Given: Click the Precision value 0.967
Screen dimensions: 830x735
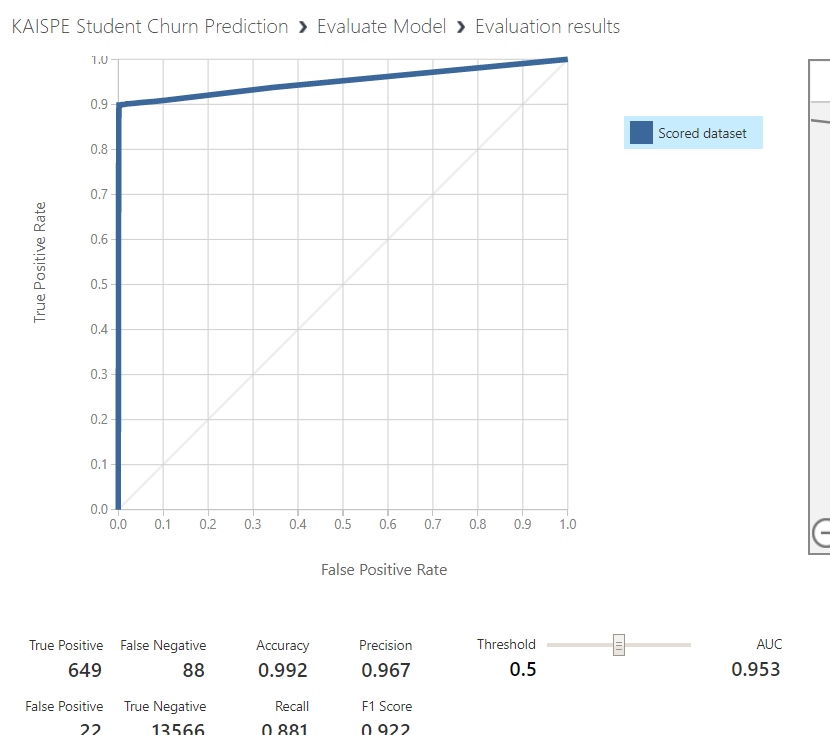Looking at the screenshot, I should coord(386,670).
